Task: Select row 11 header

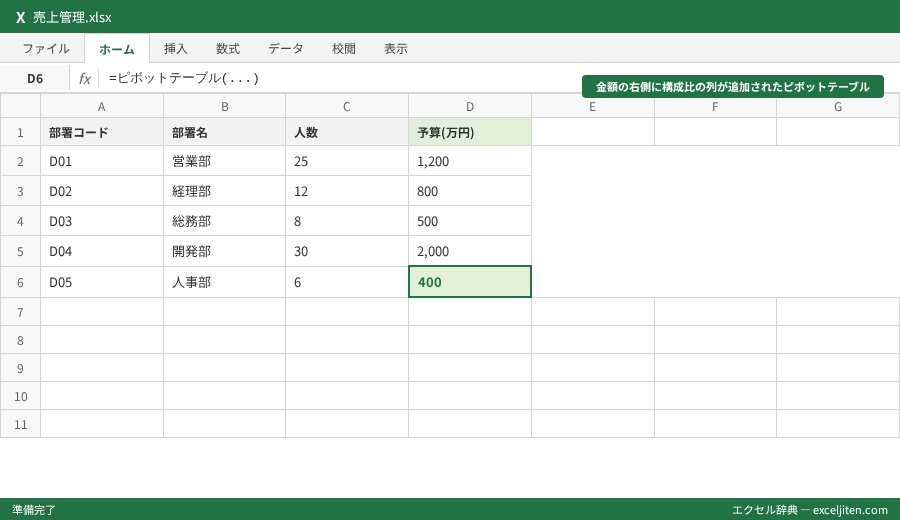Action: coord(20,424)
